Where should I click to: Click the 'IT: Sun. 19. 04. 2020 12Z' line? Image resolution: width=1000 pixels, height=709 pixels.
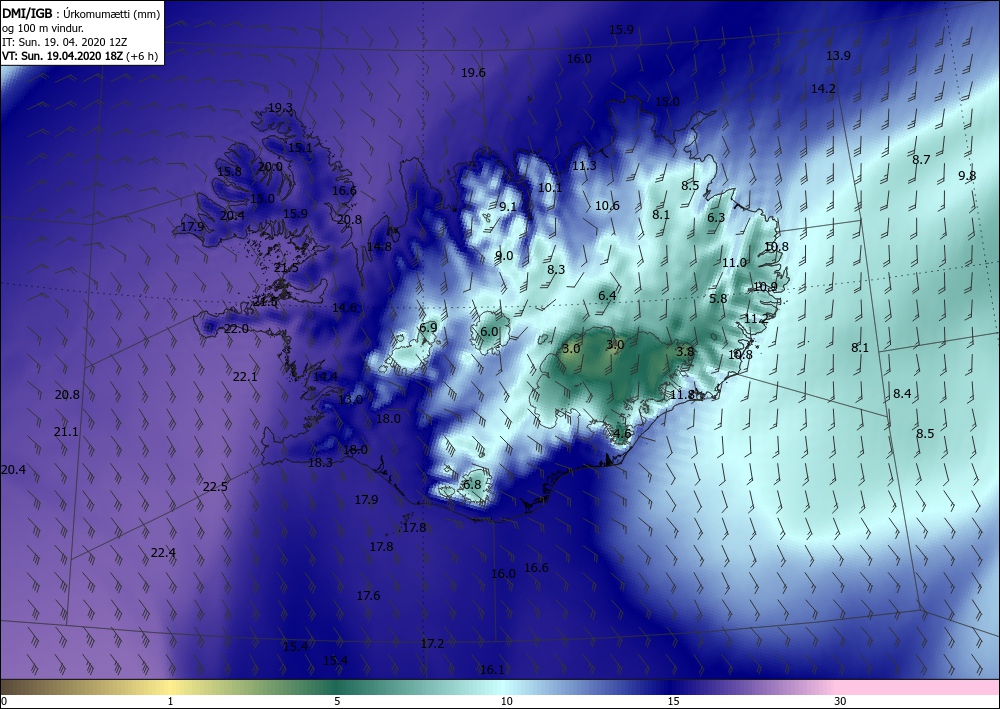64,42
